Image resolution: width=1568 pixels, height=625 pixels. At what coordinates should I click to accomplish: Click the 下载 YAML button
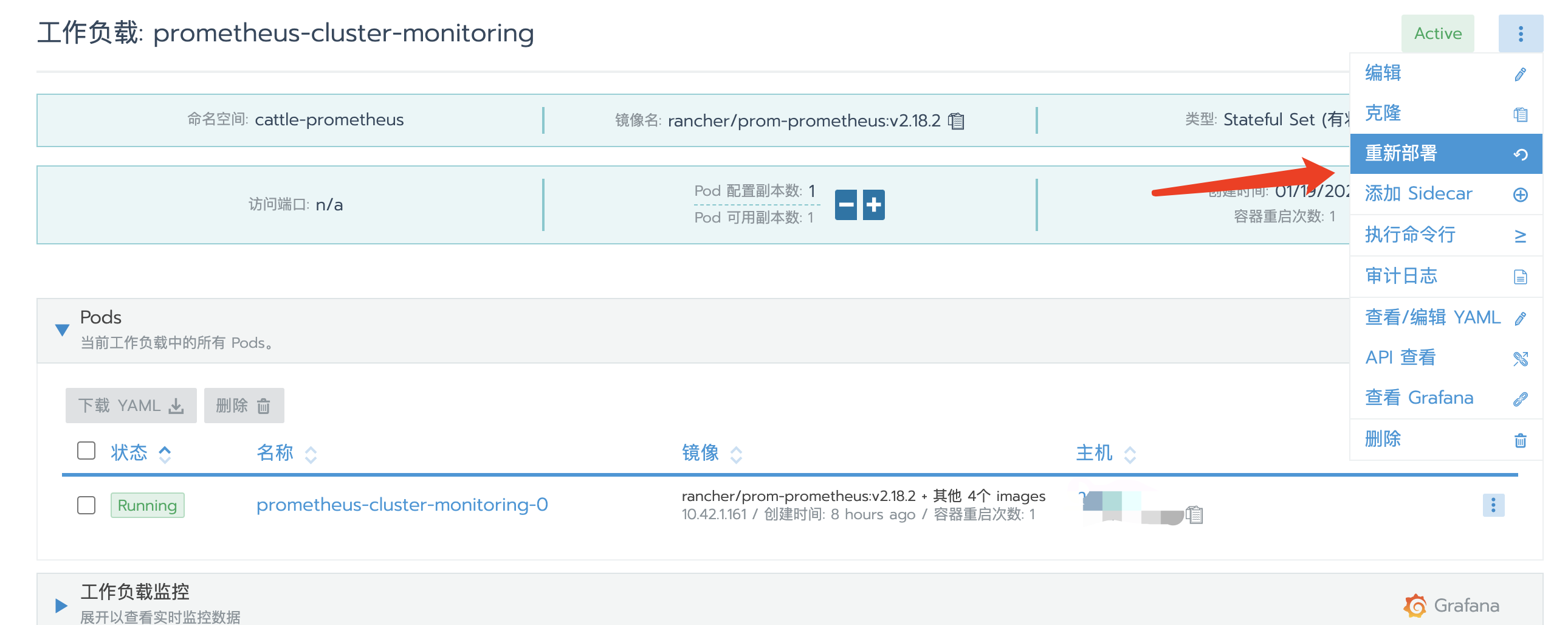tap(131, 406)
